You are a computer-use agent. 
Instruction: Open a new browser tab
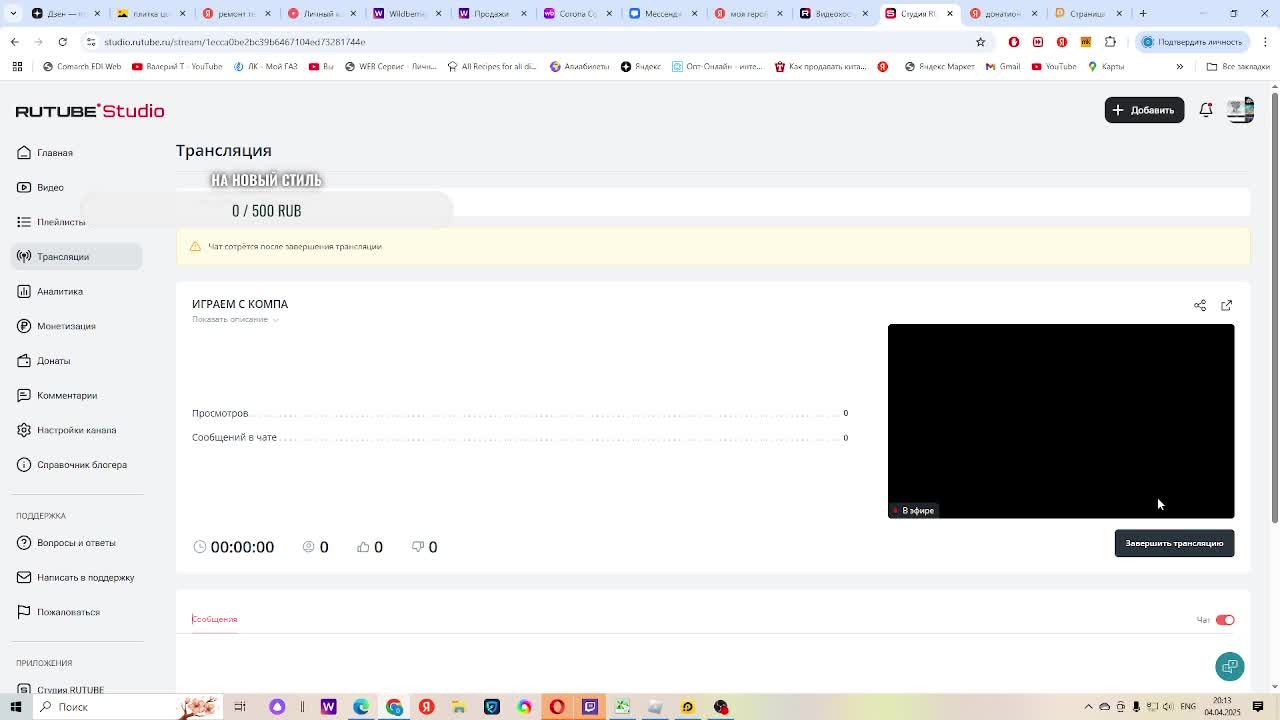click(x=1143, y=14)
